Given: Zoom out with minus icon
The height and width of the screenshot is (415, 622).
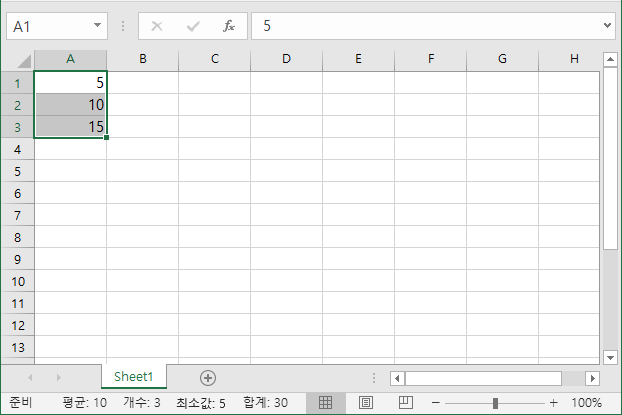Looking at the screenshot, I should [x=436, y=403].
